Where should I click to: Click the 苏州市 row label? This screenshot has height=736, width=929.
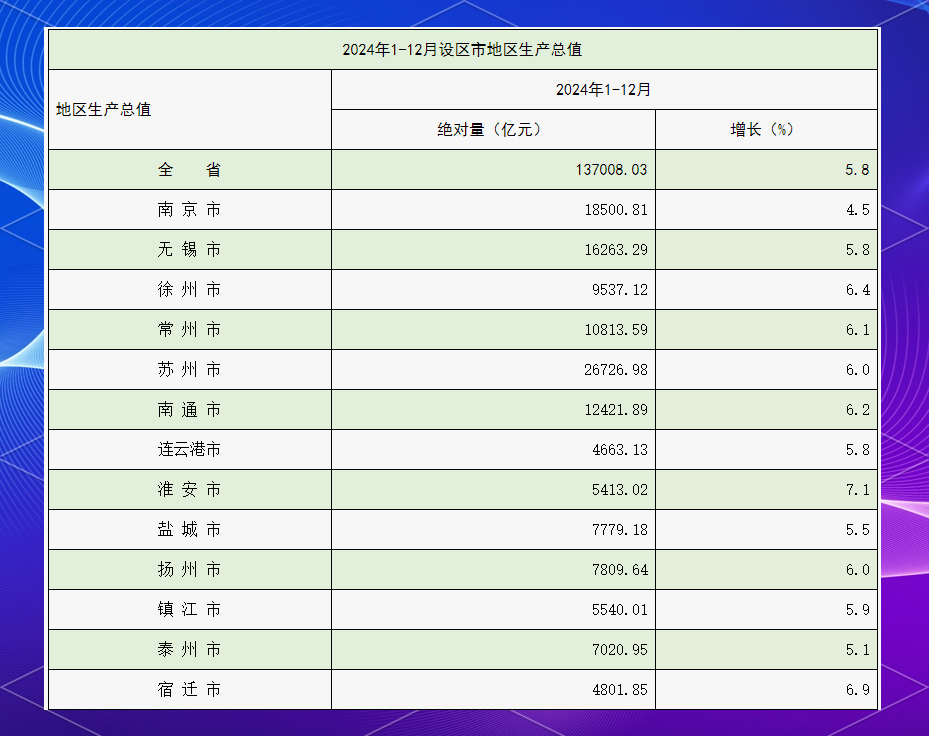(190, 370)
